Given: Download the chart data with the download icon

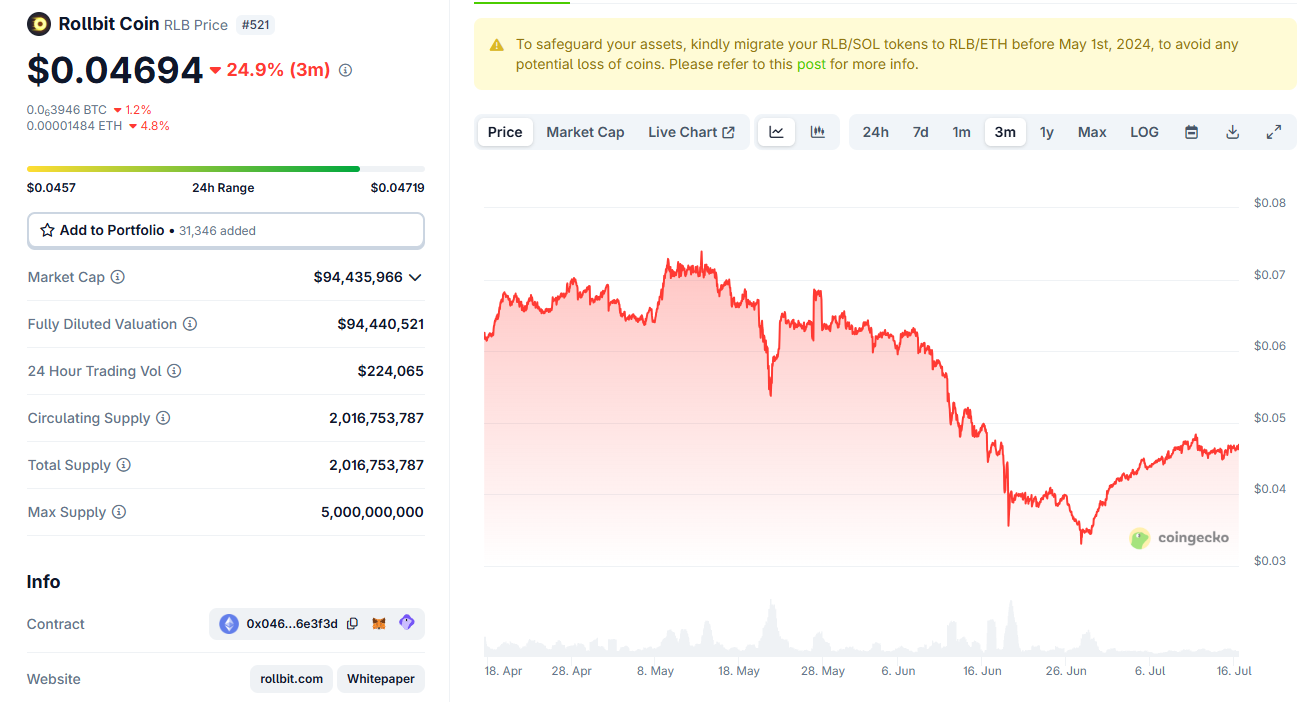Looking at the screenshot, I should point(1233,132).
